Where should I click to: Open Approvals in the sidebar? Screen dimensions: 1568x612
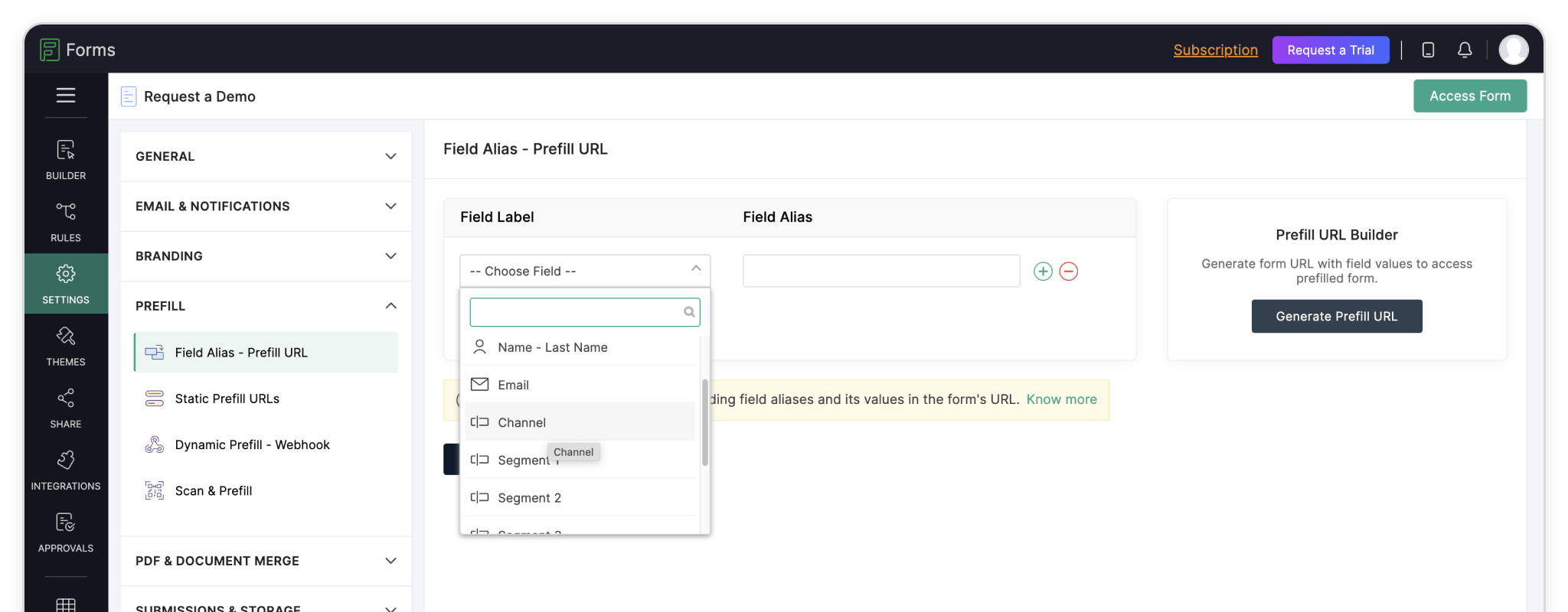click(x=66, y=532)
